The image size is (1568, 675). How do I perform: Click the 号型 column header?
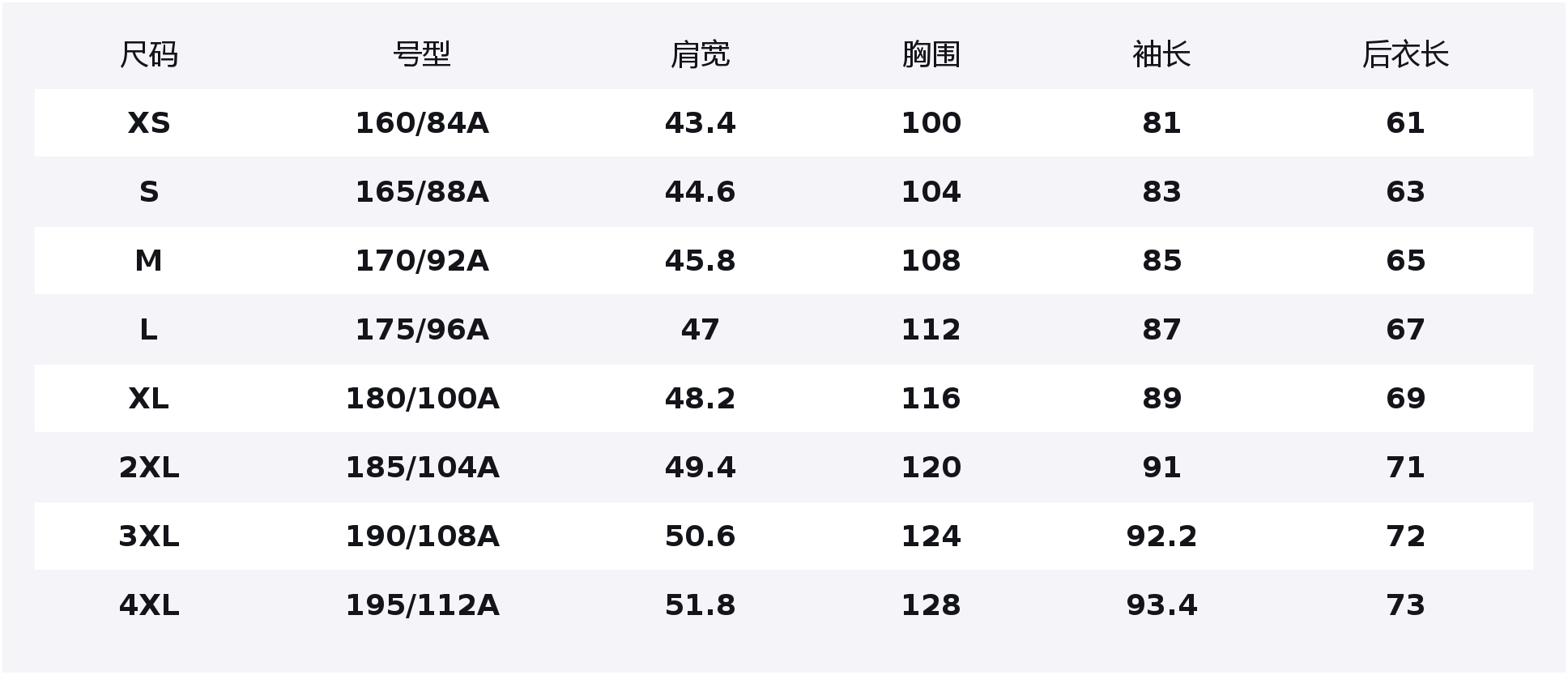point(421,54)
